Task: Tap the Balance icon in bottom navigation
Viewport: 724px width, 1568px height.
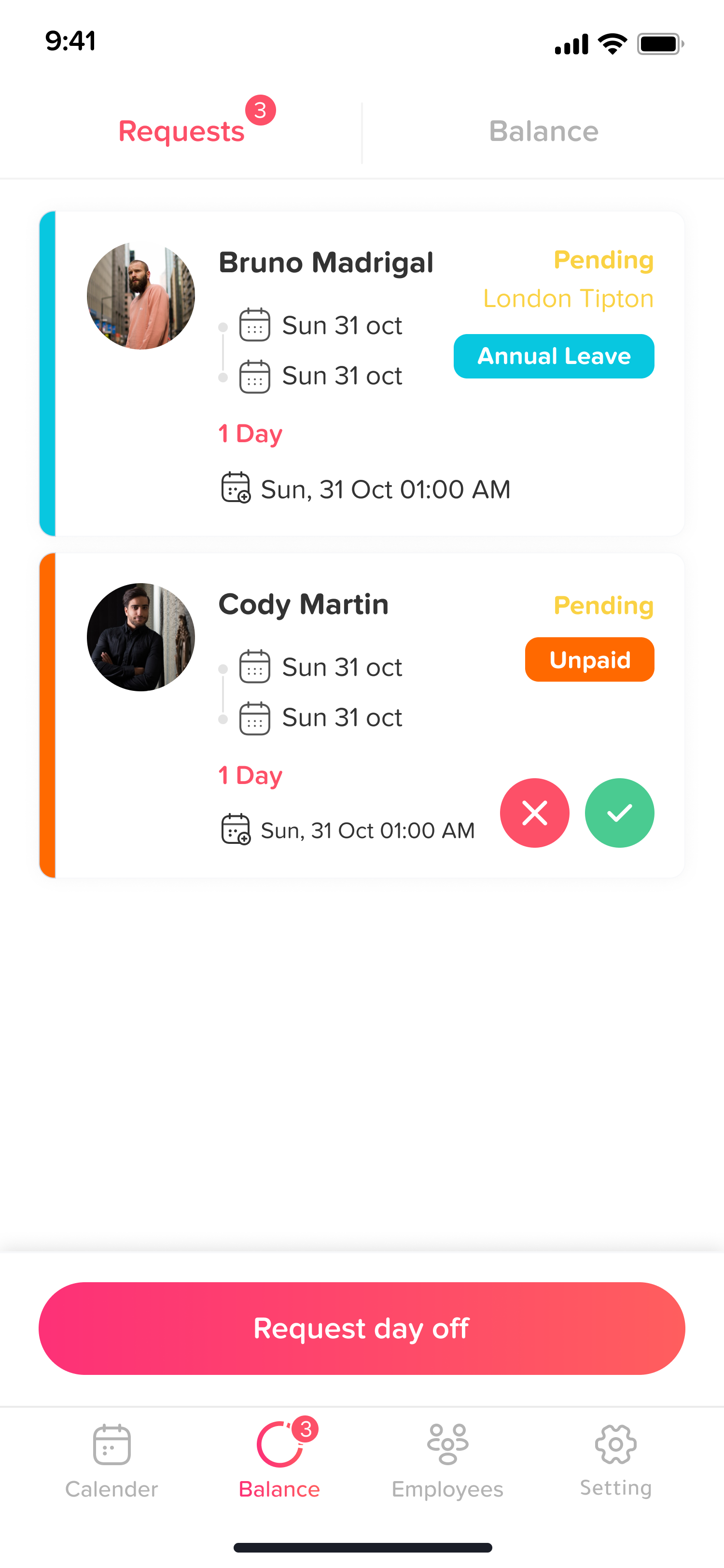Action: [280, 1445]
